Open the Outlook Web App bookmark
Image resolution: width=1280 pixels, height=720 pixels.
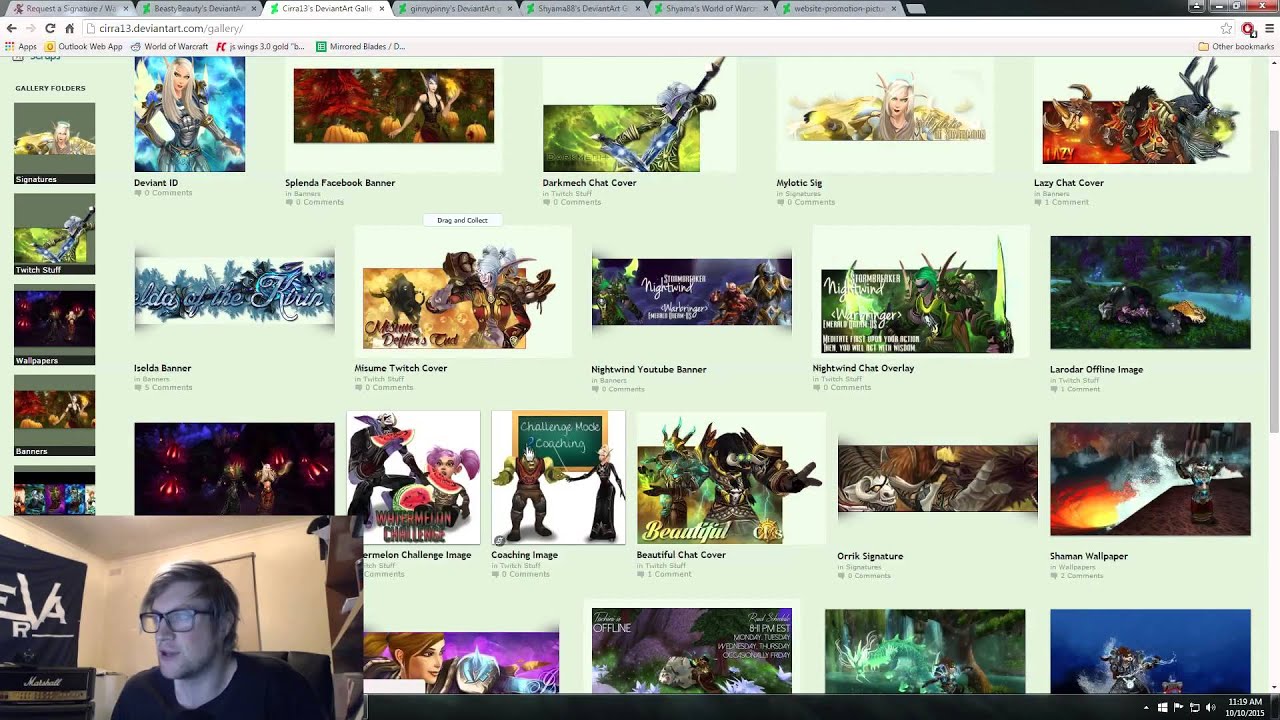[84, 46]
